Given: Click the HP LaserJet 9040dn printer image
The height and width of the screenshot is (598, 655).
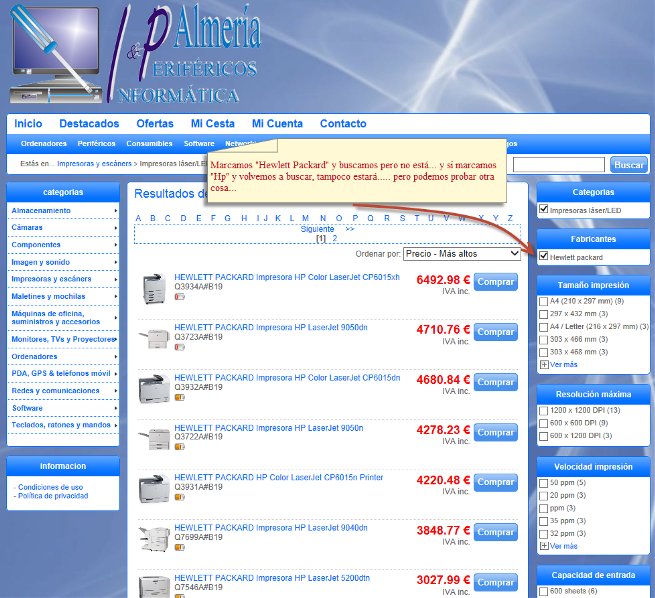Looking at the screenshot, I should [x=155, y=538].
